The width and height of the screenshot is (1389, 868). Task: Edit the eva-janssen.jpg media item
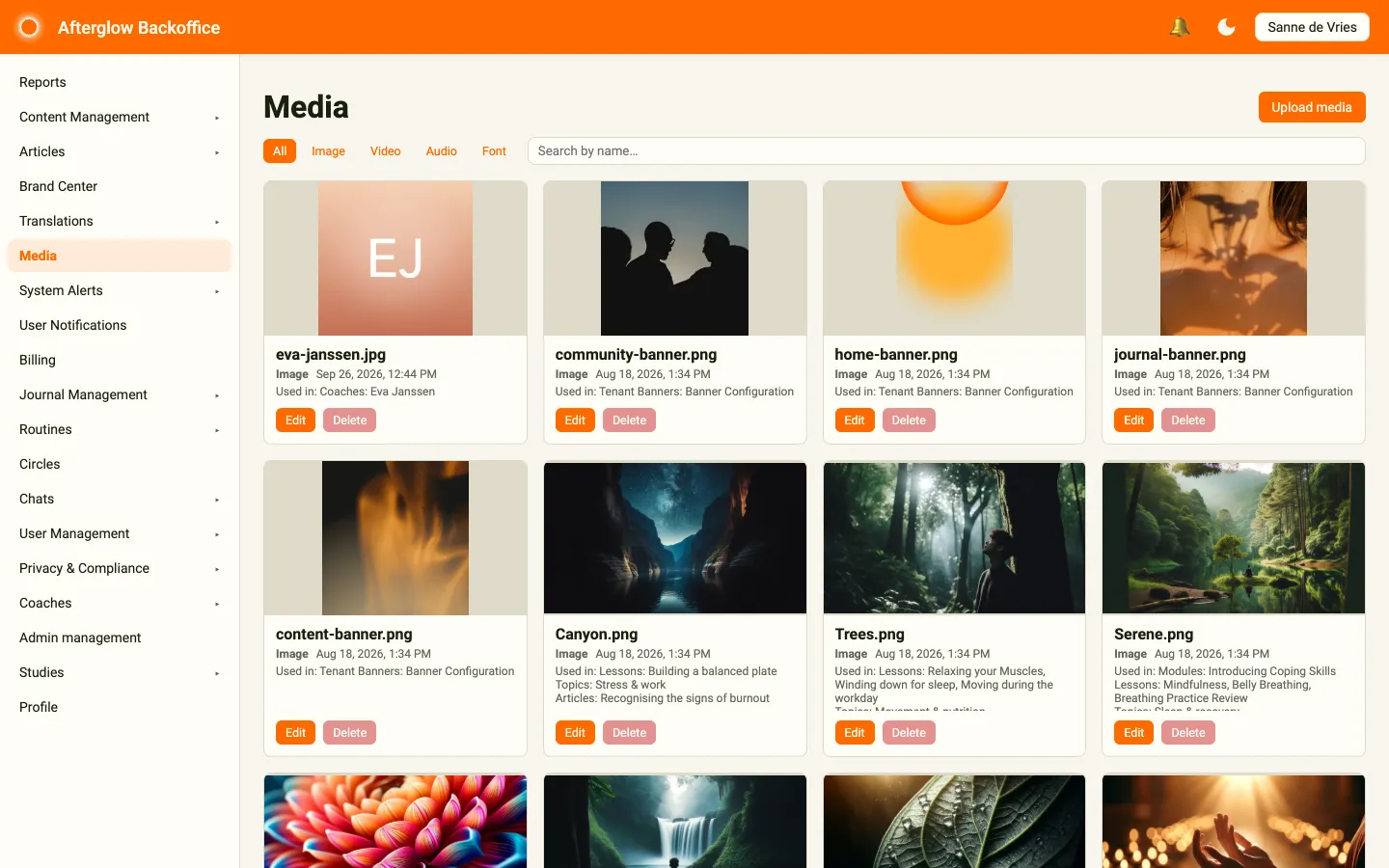pyautogui.click(x=295, y=420)
